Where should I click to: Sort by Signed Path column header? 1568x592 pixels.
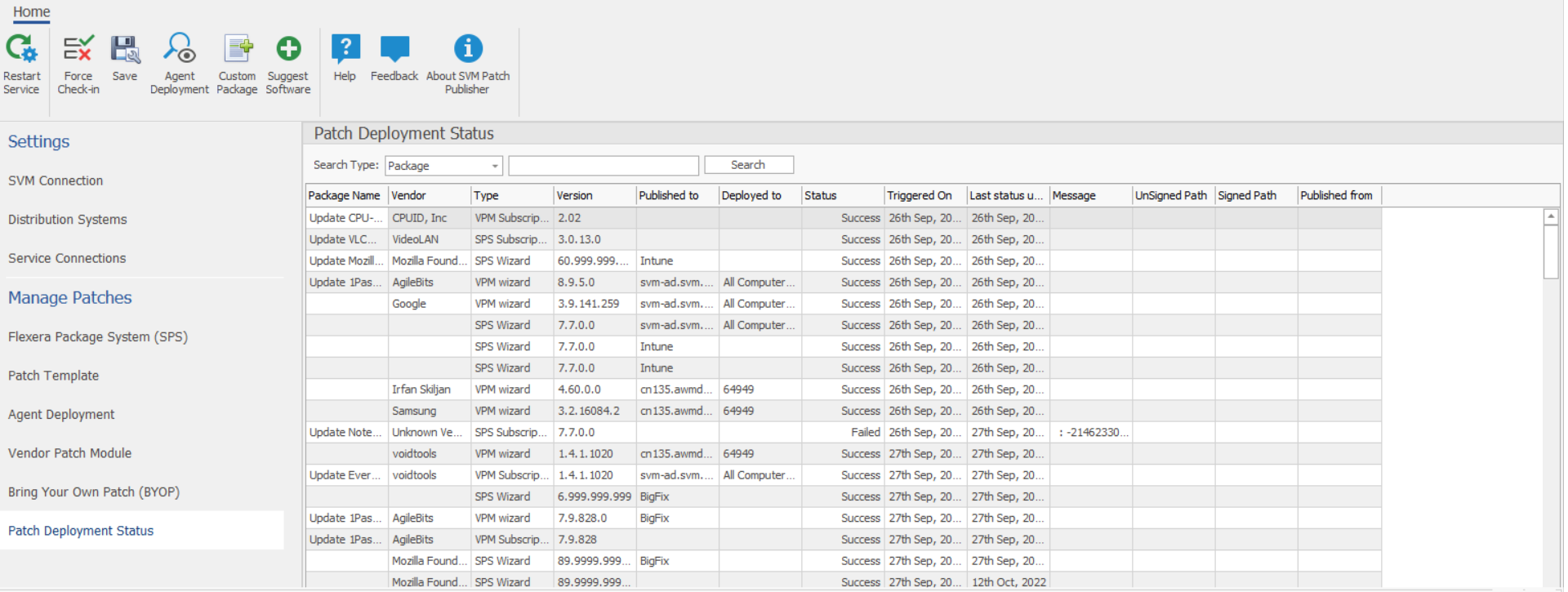1256,196
